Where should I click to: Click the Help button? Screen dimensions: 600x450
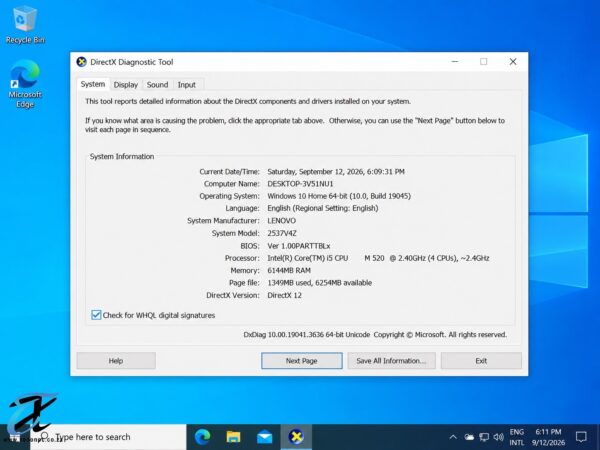[x=116, y=360]
